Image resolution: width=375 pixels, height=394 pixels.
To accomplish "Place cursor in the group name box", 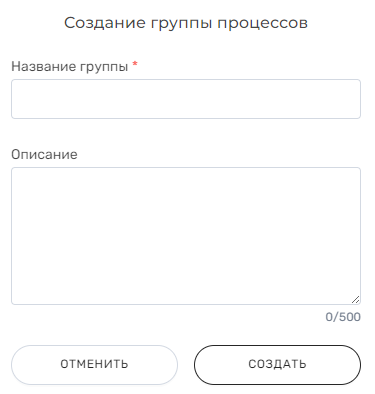I will point(186,99).
